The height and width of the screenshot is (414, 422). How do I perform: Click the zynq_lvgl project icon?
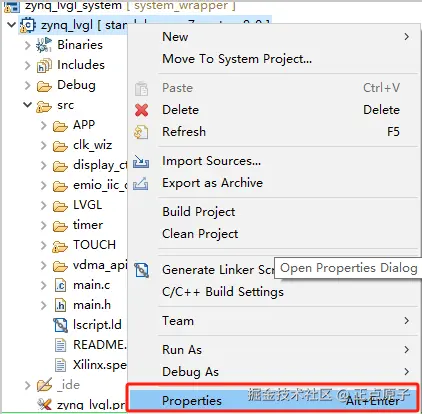pos(27,25)
